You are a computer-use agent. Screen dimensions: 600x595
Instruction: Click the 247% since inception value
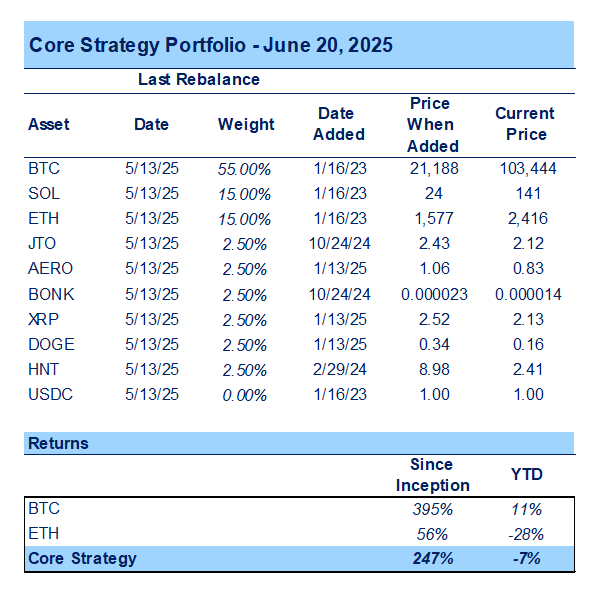(432, 558)
